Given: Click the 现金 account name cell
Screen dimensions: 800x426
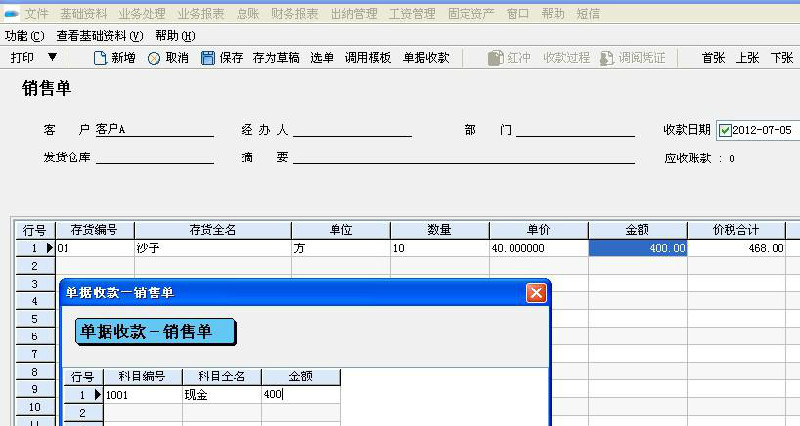Looking at the screenshot, I should tap(222, 395).
